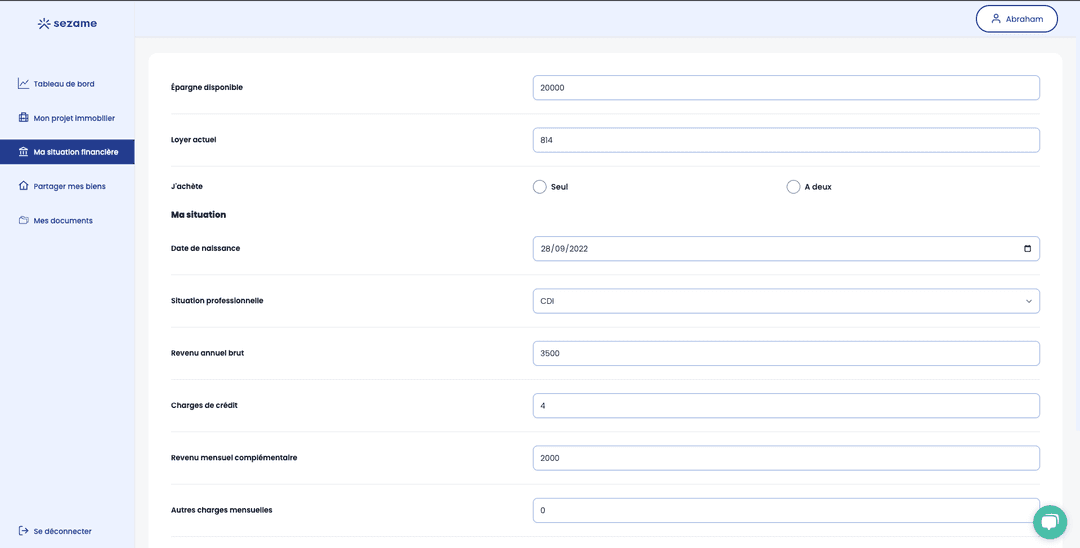This screenshot has width=1080, height=548.
Task: Select the A deux radio button
Action: pyautogui.click(x=793, y=187)
